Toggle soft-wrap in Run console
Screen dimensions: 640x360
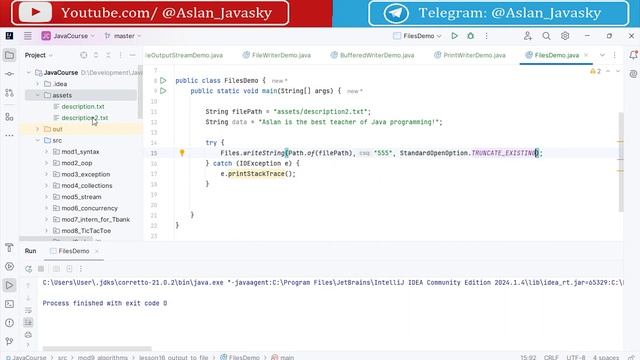click(28, 311)
